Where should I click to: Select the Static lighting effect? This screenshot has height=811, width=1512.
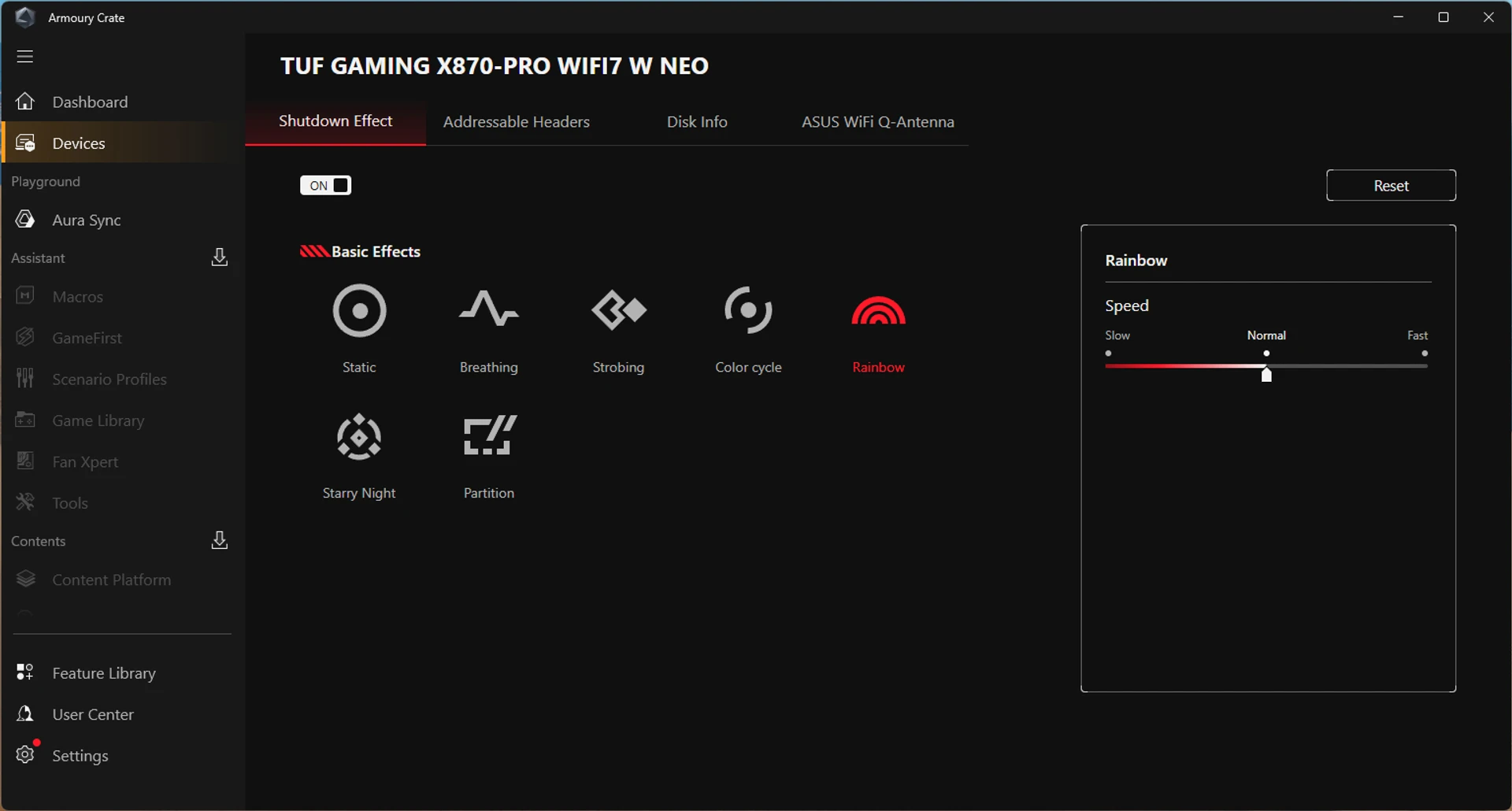coord(359,329)
